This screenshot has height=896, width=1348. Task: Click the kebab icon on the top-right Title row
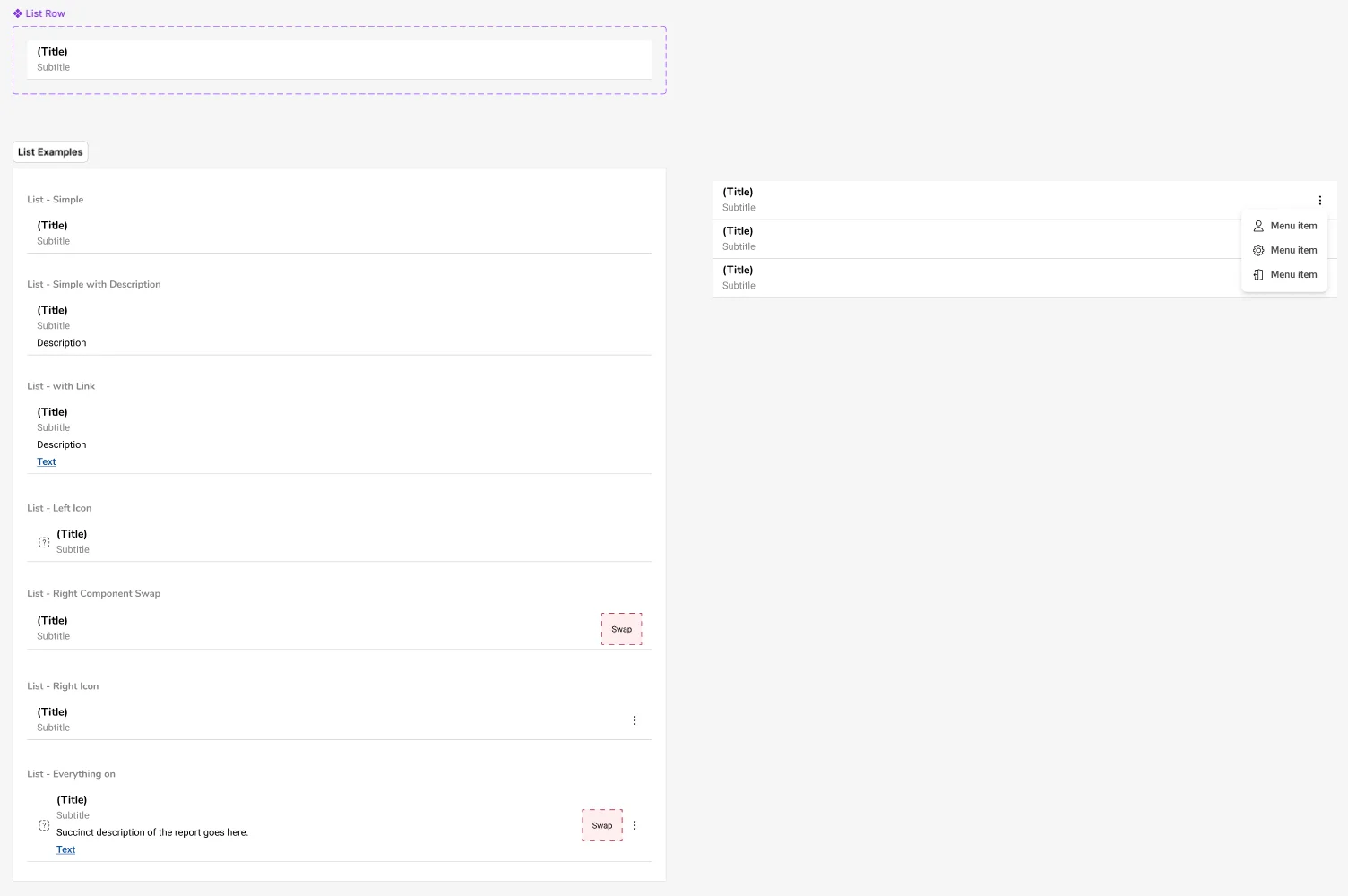(1319, 201)
